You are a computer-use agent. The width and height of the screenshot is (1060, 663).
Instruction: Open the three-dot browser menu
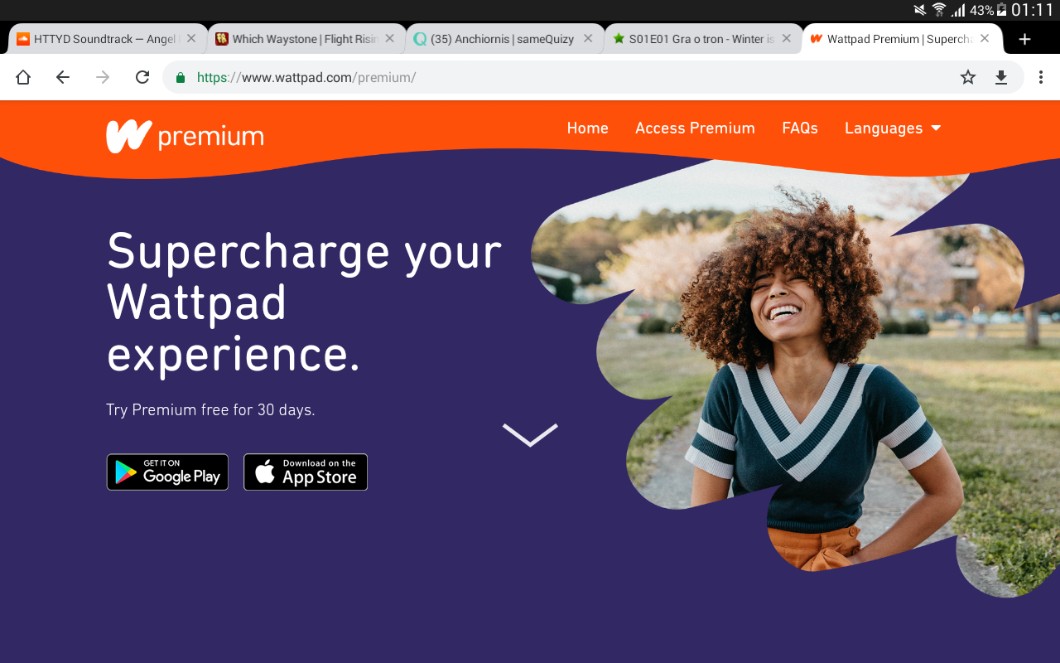[1040, 77]
